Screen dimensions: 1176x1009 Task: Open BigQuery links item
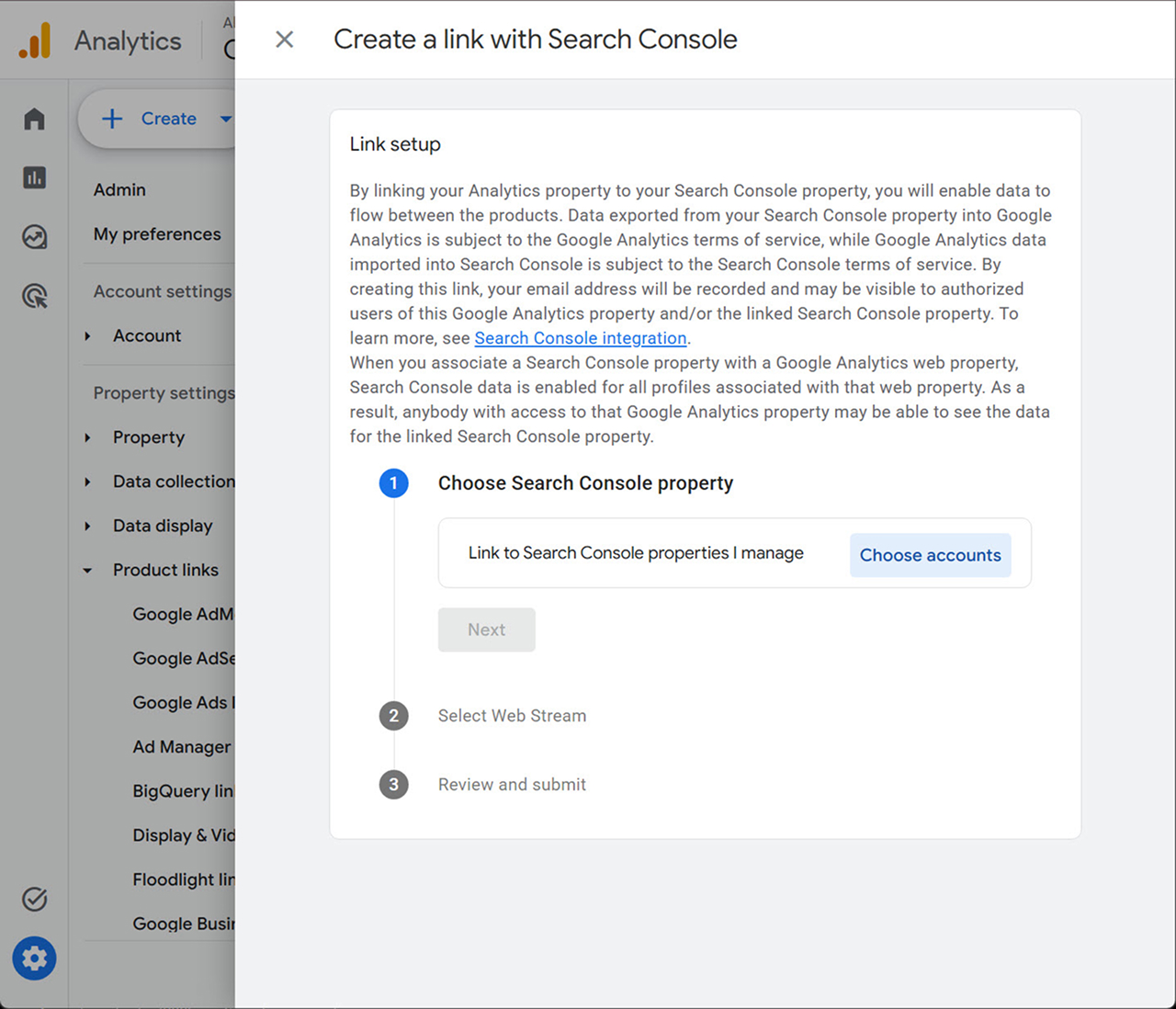pos(184,791)
